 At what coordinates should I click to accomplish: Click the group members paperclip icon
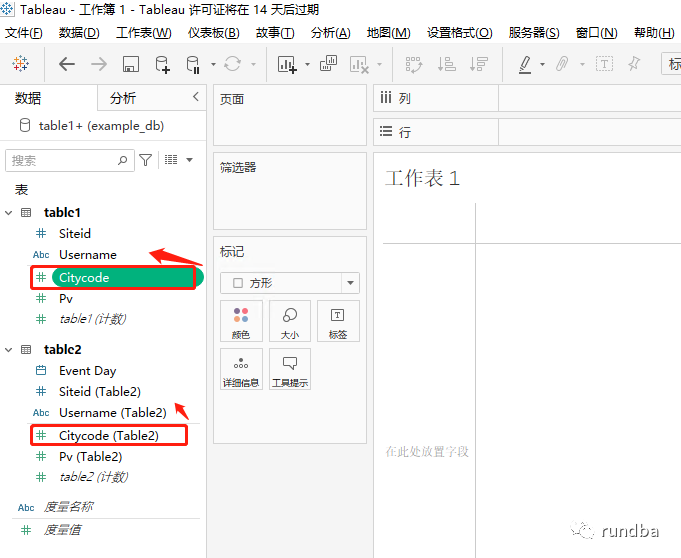pyautogui.click(x=562, y=64)
